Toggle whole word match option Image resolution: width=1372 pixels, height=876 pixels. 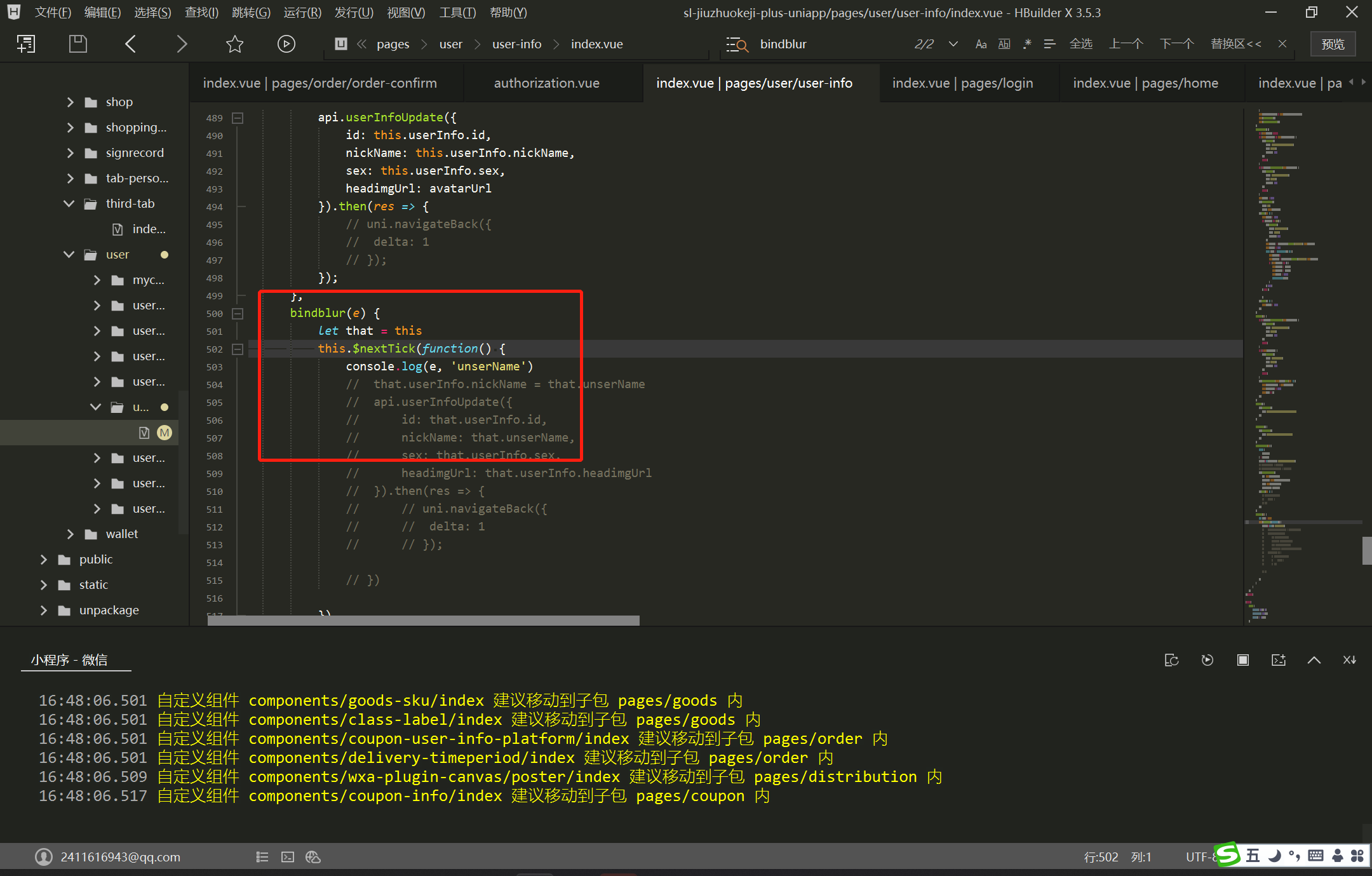1004,44
